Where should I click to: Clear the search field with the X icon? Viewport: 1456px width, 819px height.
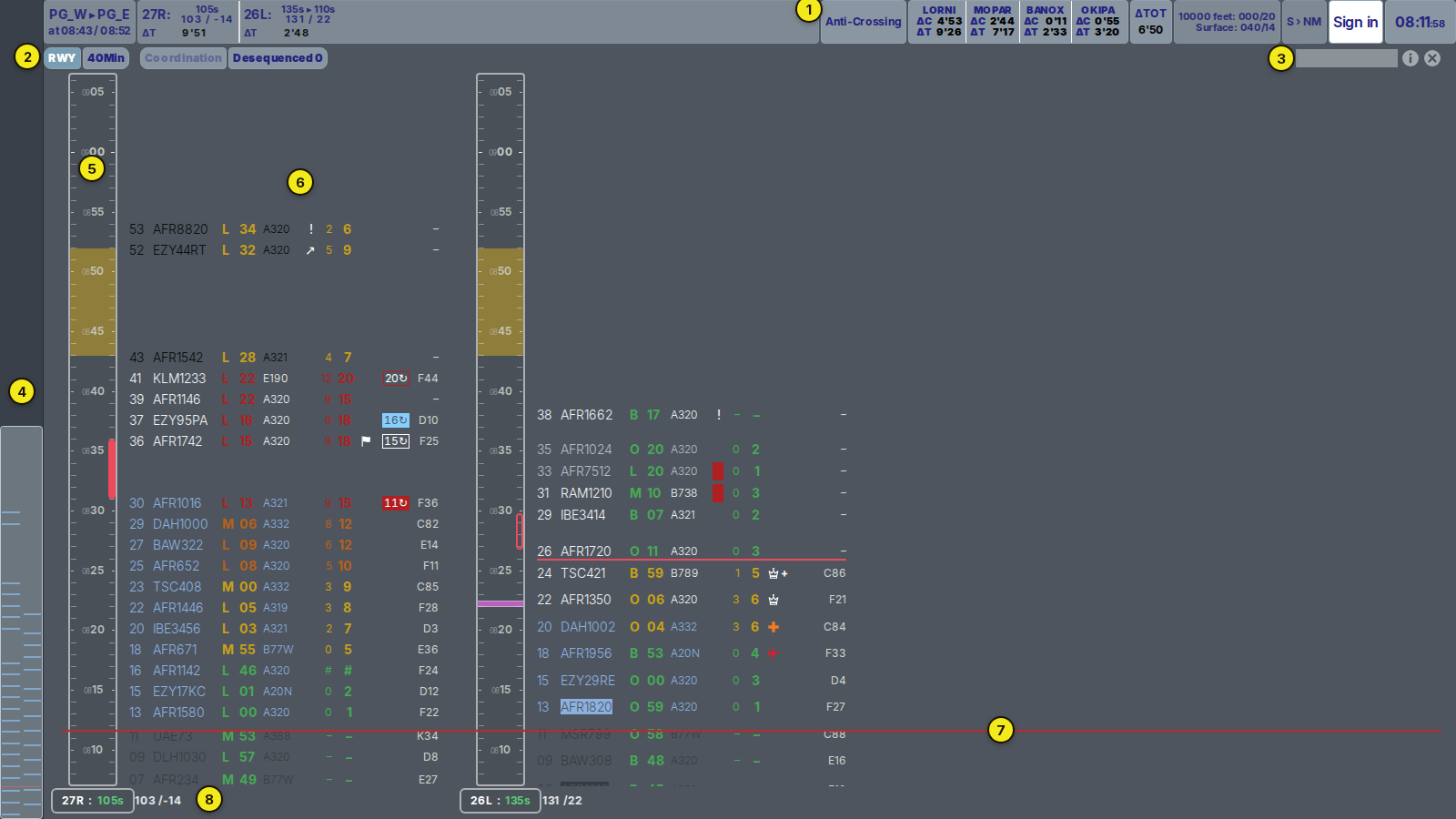point(1432,58)
